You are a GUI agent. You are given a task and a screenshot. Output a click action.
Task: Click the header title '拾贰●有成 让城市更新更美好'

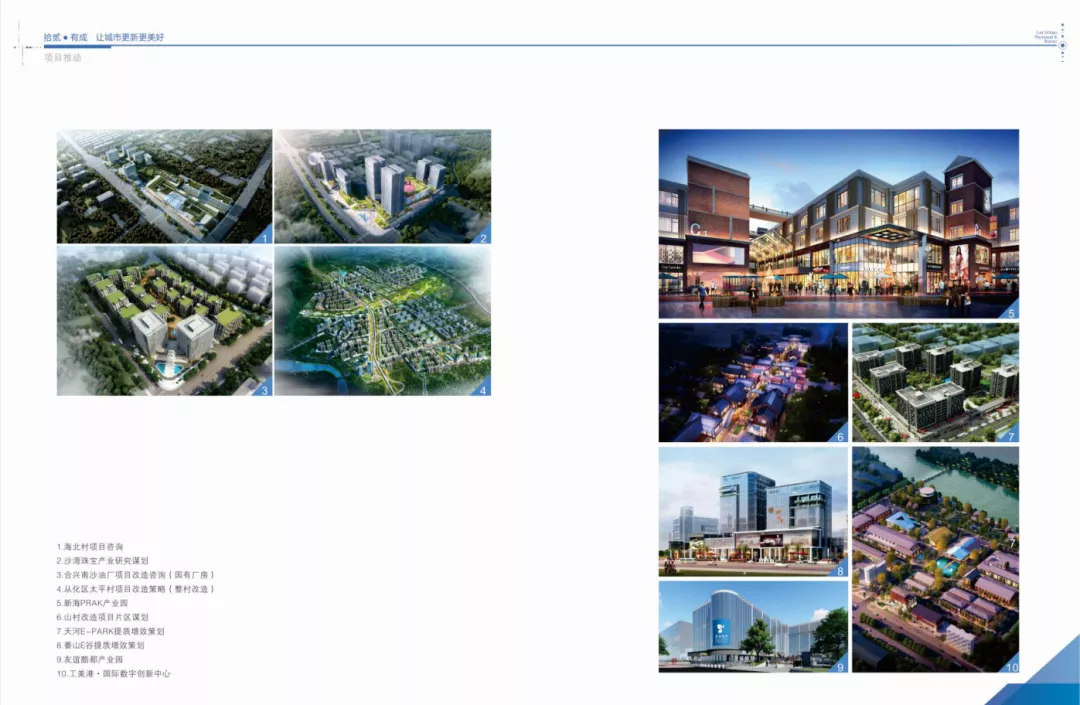point(104,37)
